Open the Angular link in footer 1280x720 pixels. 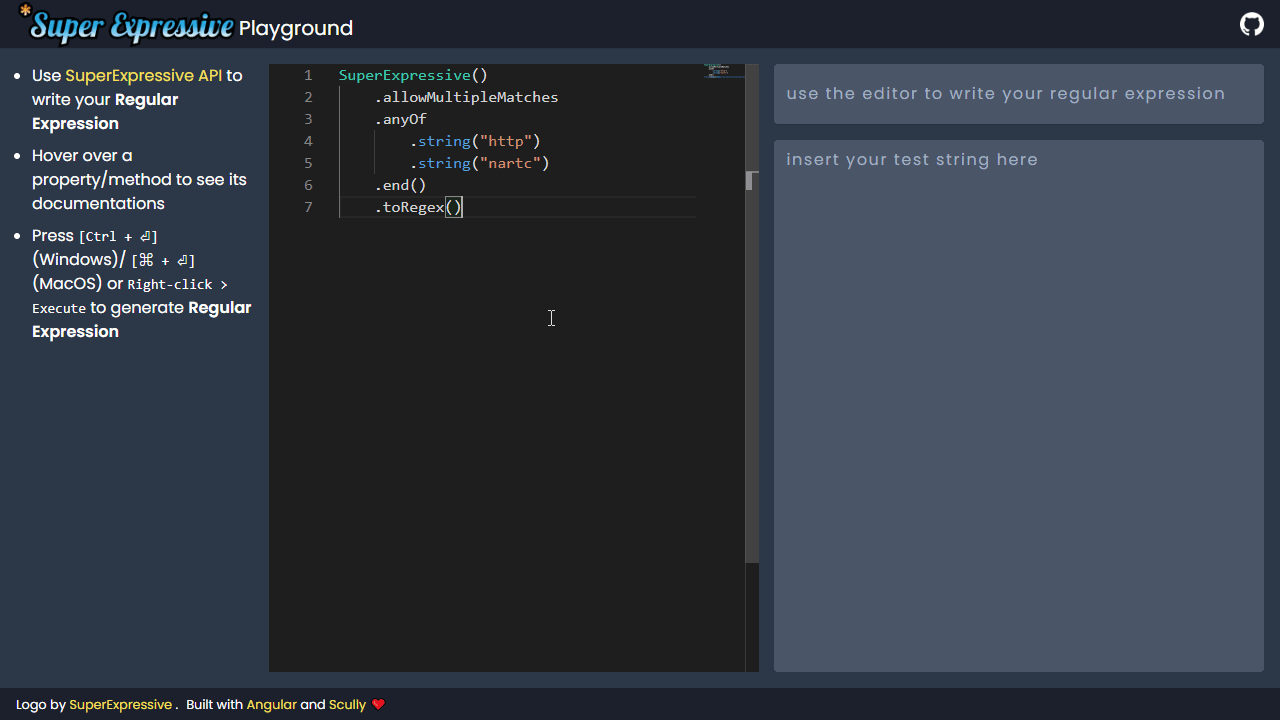pos(272,704)
